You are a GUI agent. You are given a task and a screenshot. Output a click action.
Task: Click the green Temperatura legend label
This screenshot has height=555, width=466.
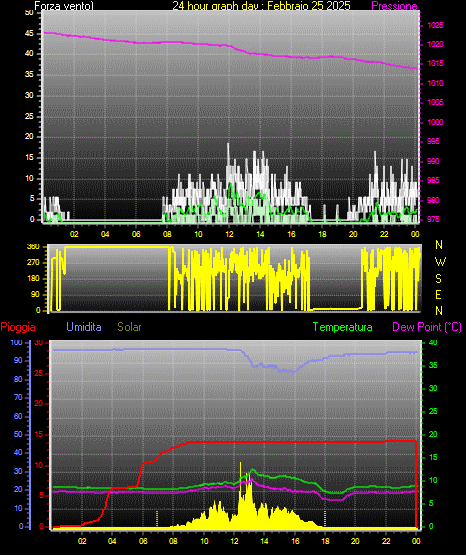(342, 327)
